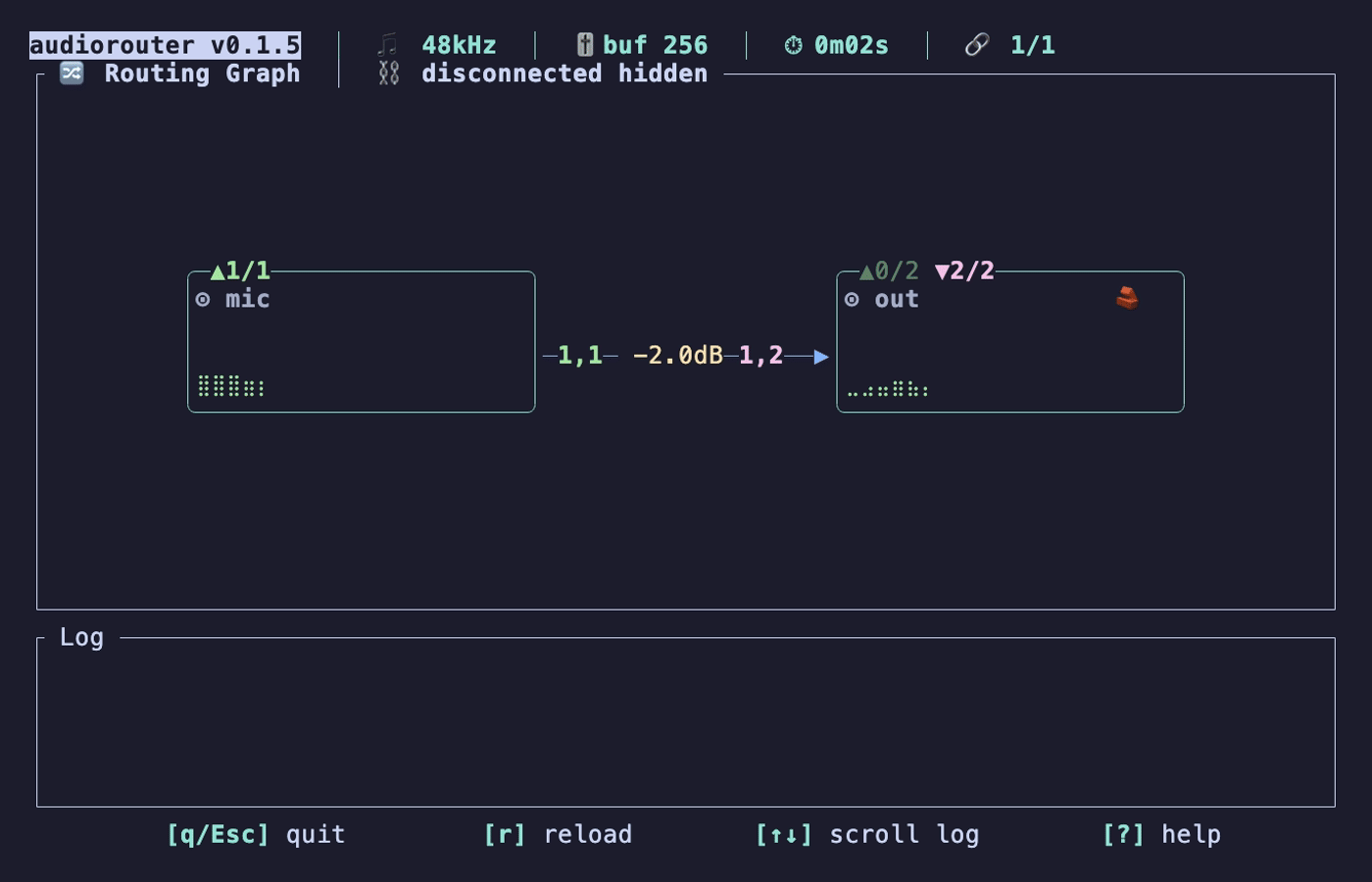Click the red alarm icon in out node
The image size is (1372, 882).
pyautogui.click(x=1127, y=298)
